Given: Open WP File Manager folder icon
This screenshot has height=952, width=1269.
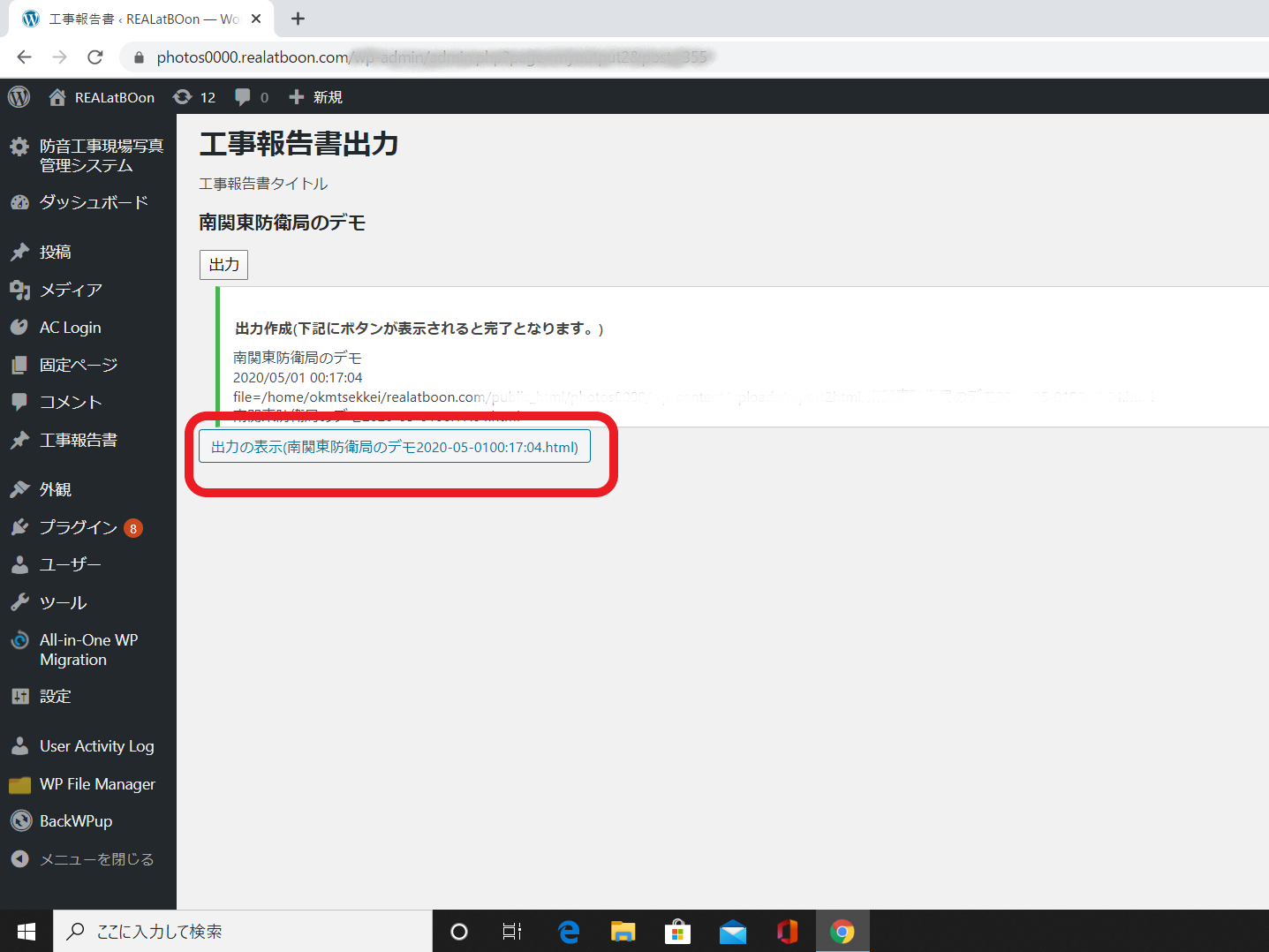Looking at the screenshot, I should pyautogui.click(x=19, y=785).
